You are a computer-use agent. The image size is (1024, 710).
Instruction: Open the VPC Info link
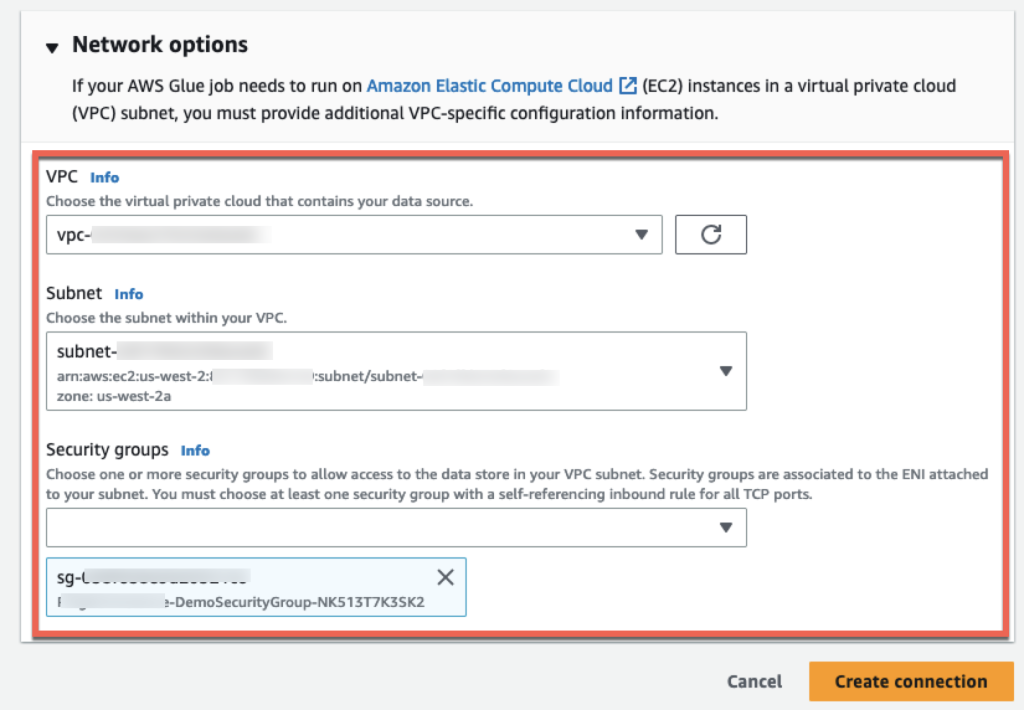pyautogui.click(x=104, y=177)
